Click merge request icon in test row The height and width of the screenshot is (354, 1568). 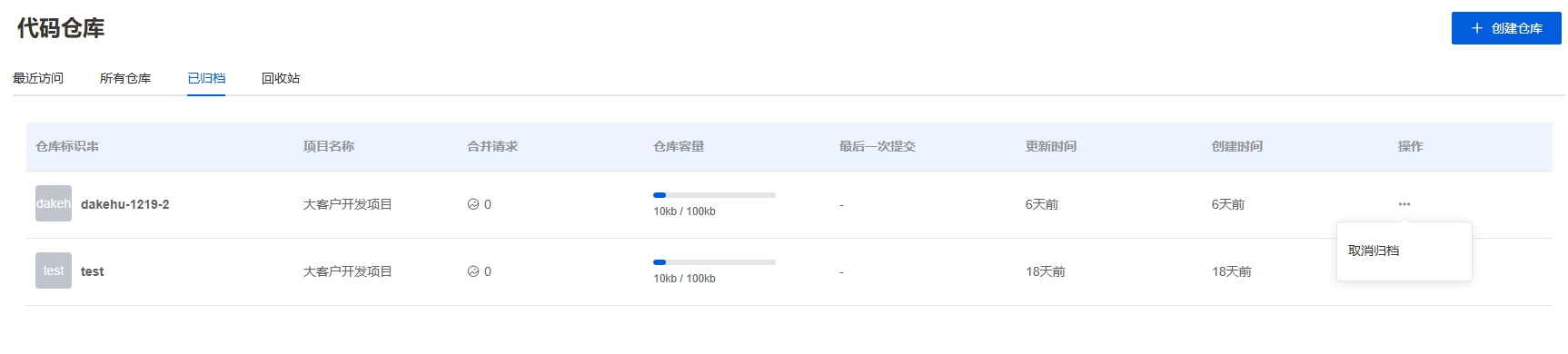coord(473,271)
